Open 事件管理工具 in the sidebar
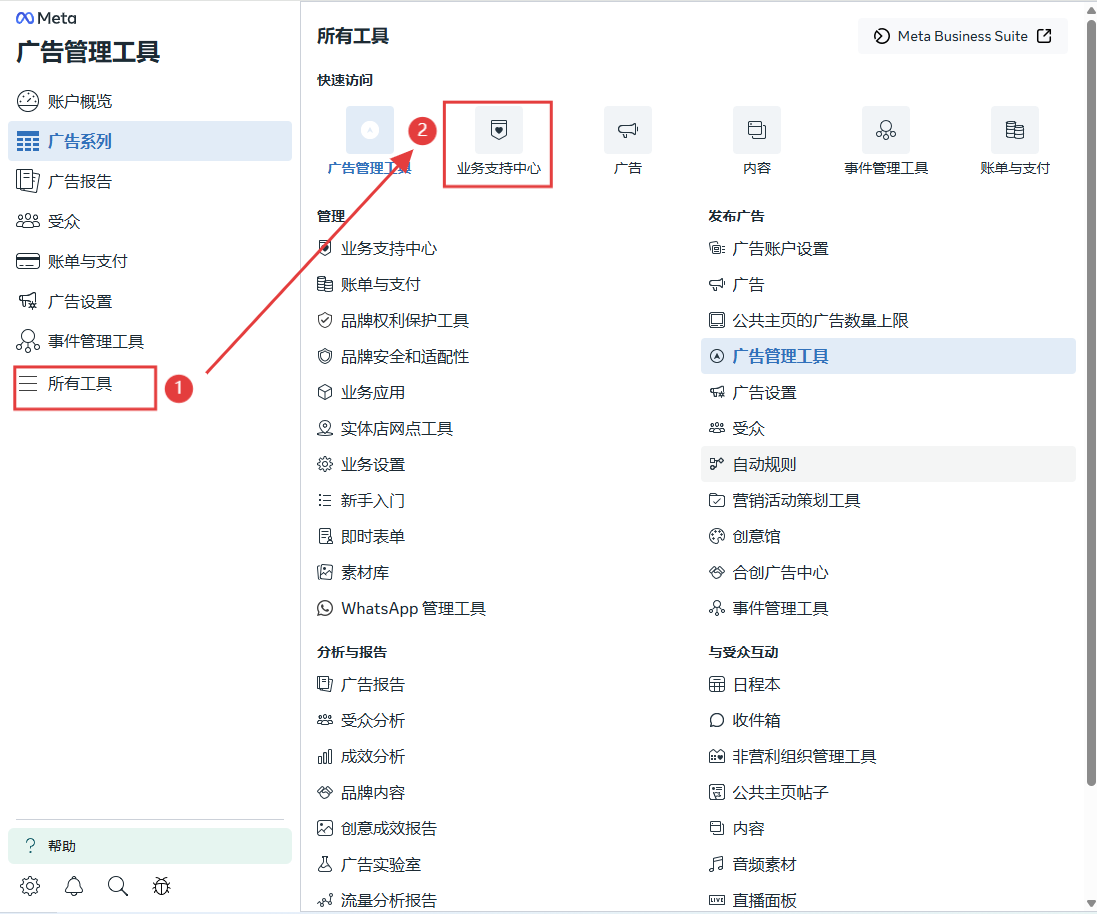 150,342
